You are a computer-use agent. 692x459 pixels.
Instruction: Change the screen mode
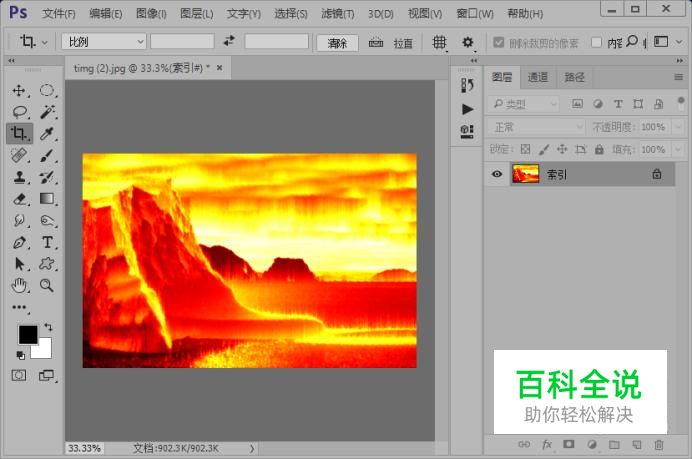click(46, 375)
